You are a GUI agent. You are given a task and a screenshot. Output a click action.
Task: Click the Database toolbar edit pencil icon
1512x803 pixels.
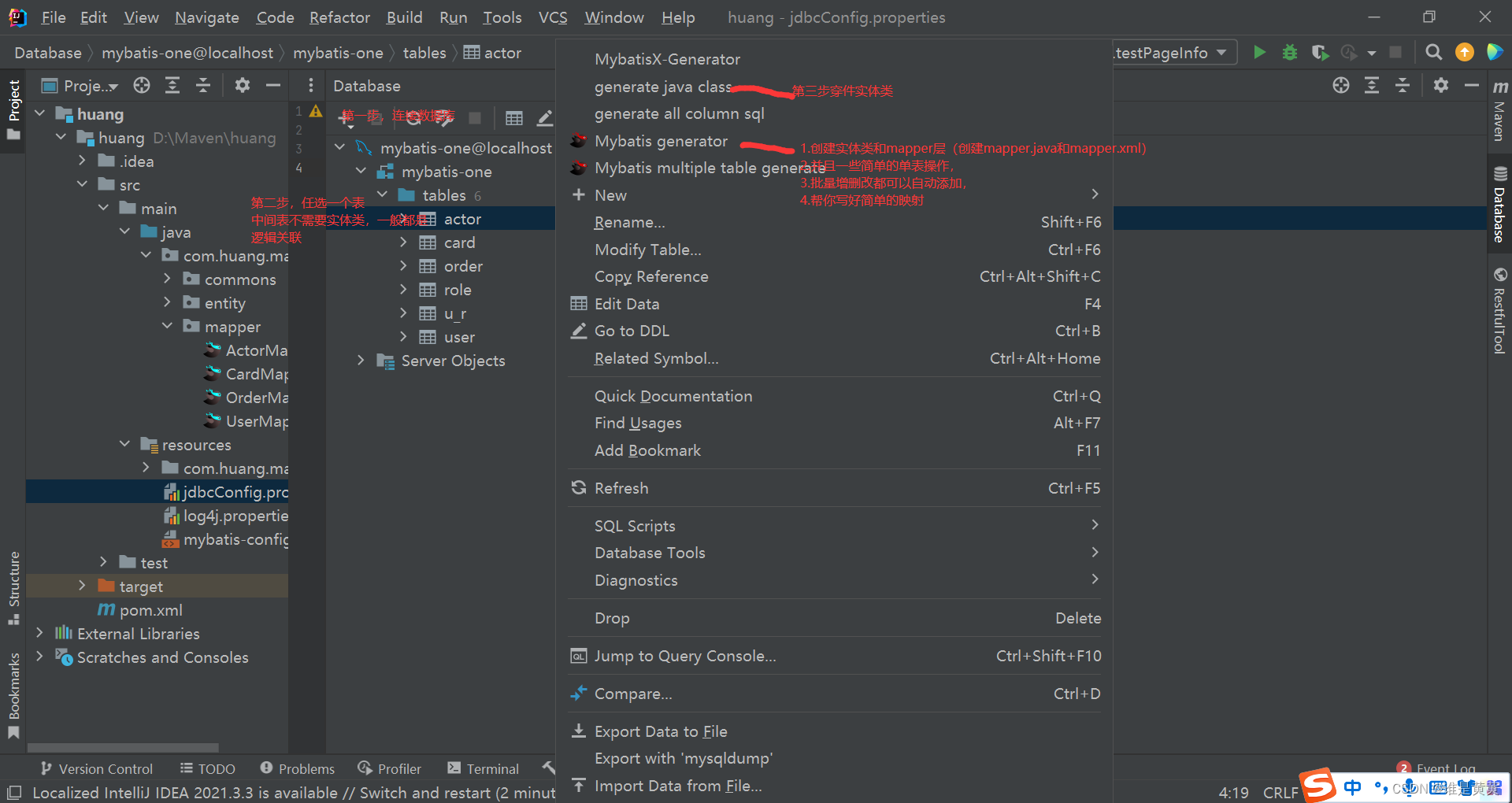[x=545, y=118]
